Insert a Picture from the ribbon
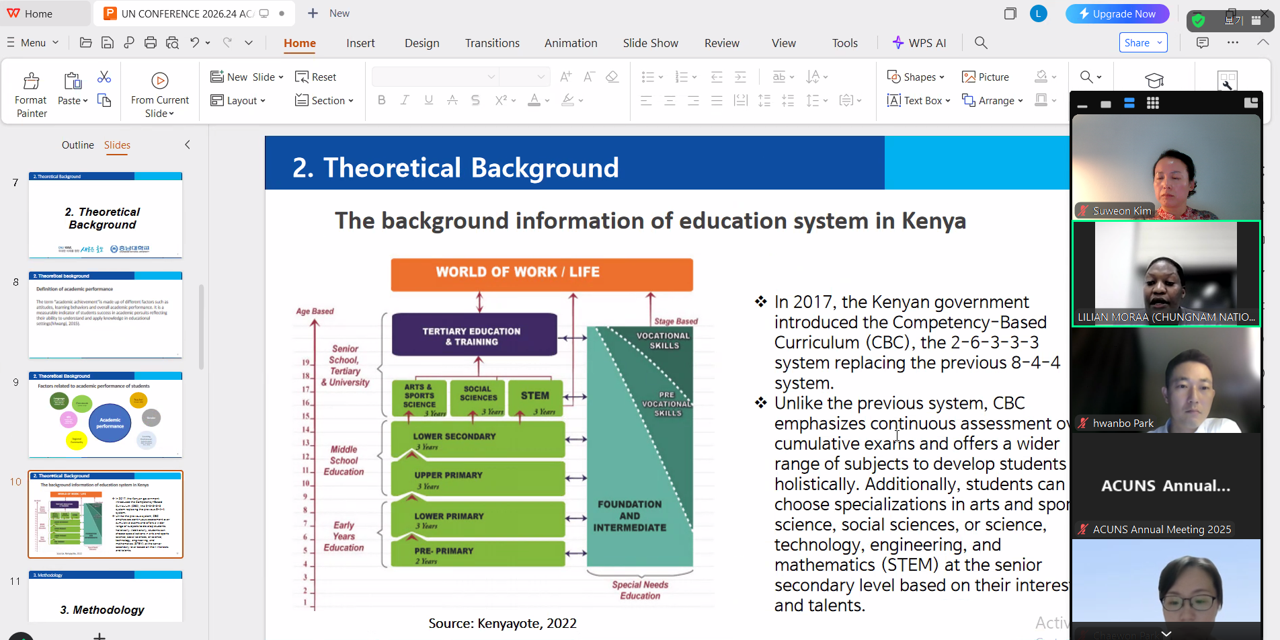This screenshot has width=1280, height=640. point(985,77)
